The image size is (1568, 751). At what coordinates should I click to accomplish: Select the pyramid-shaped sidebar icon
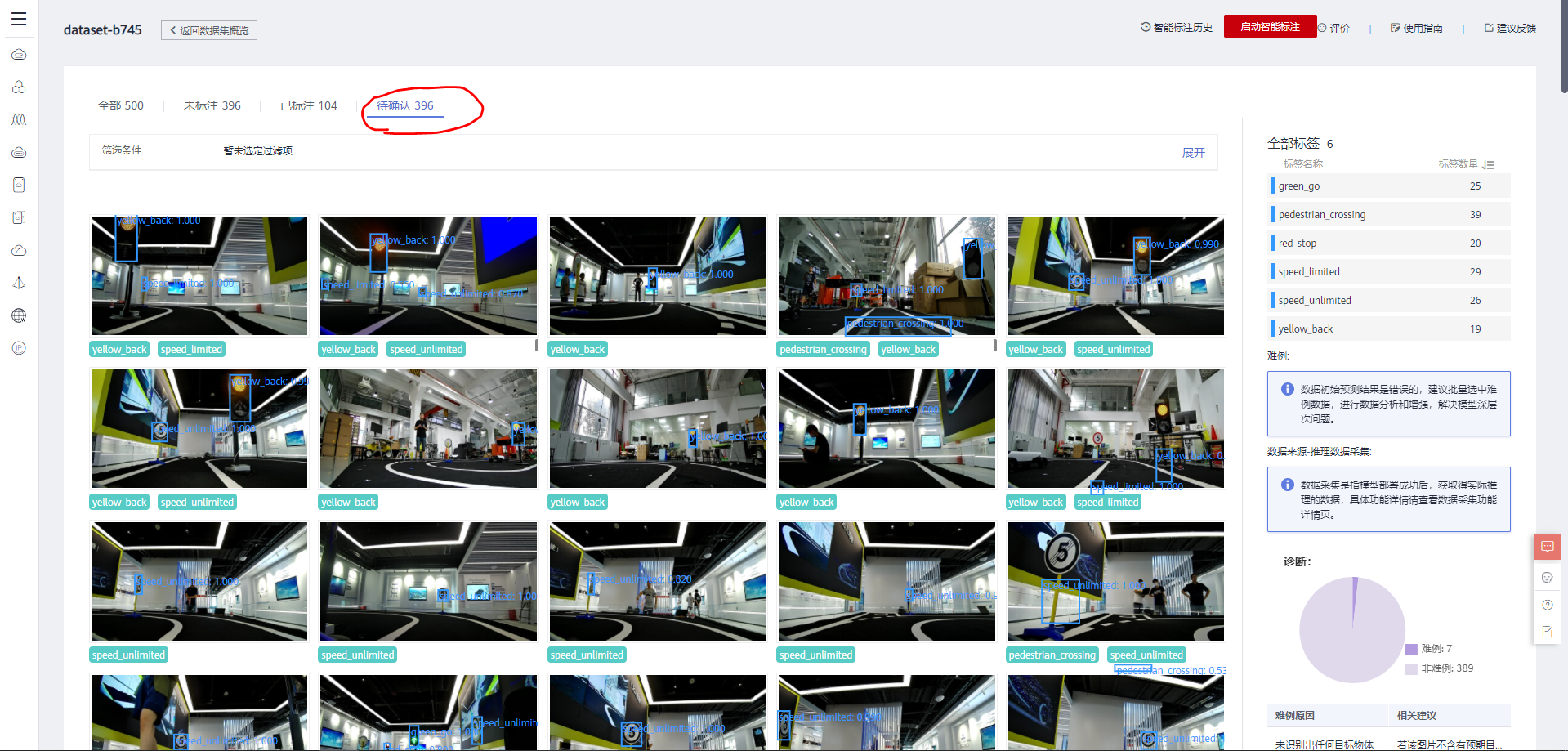coord(19,283)
